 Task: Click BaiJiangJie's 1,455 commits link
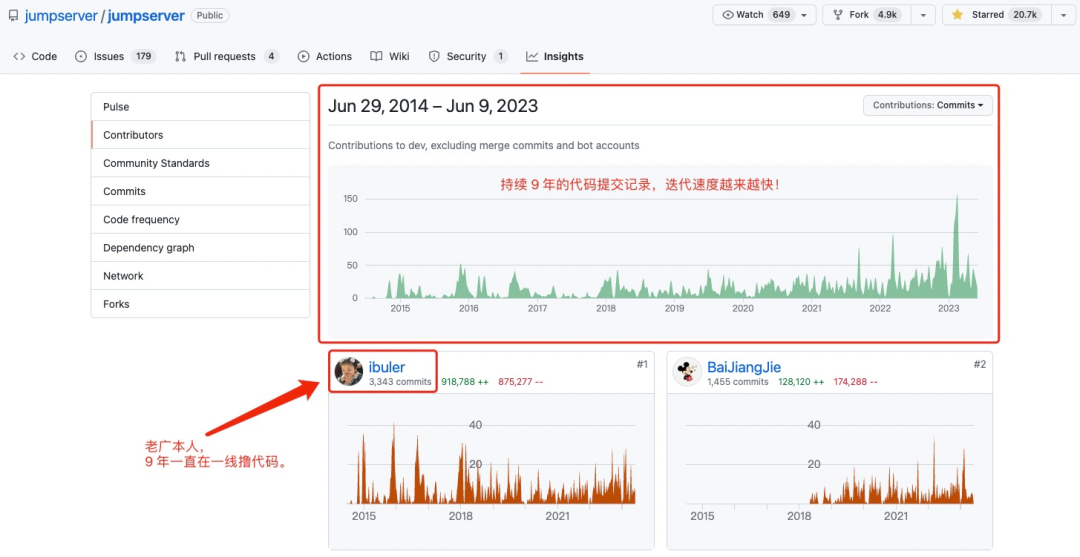(738, 381)
